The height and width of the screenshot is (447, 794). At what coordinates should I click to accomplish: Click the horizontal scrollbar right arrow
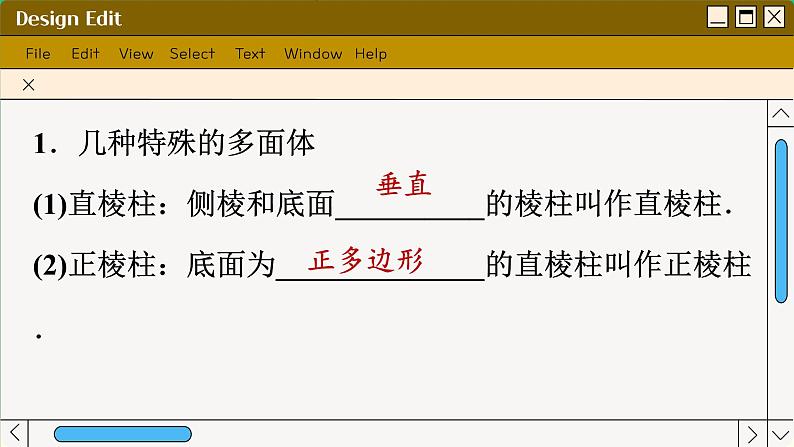point(753,434)
